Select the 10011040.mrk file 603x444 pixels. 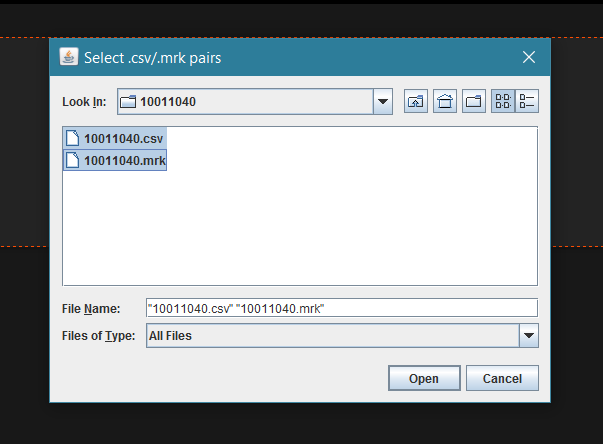[x=115, y=160]
